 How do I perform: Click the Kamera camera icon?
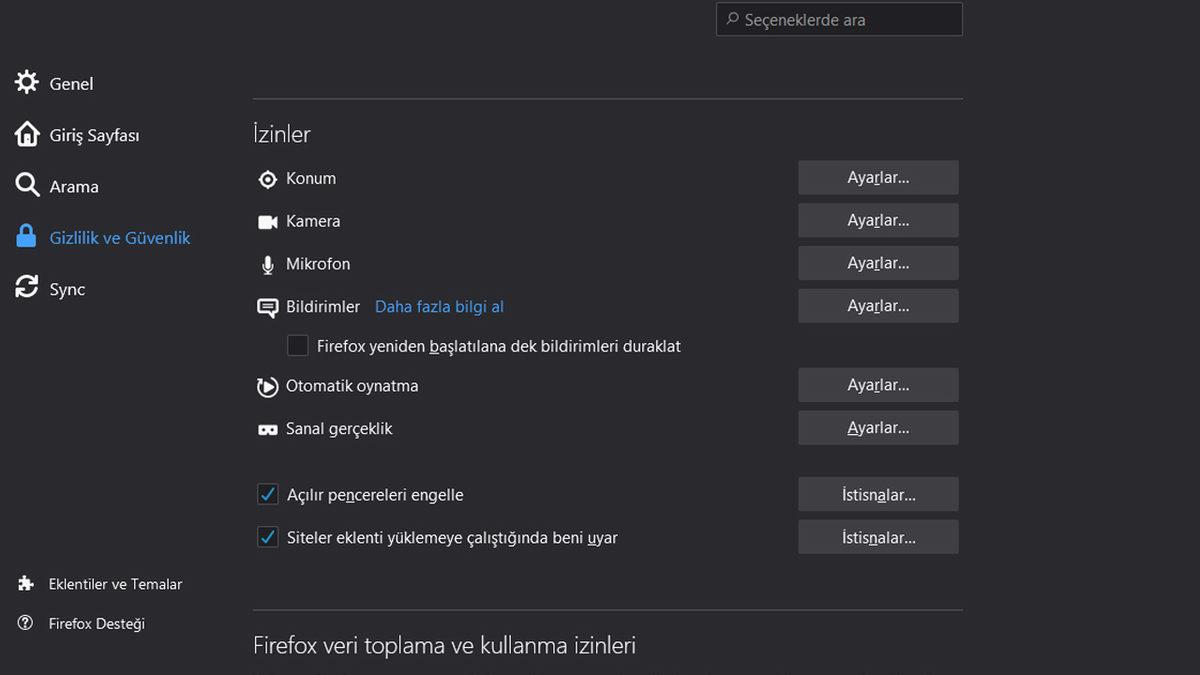[267, 221]
